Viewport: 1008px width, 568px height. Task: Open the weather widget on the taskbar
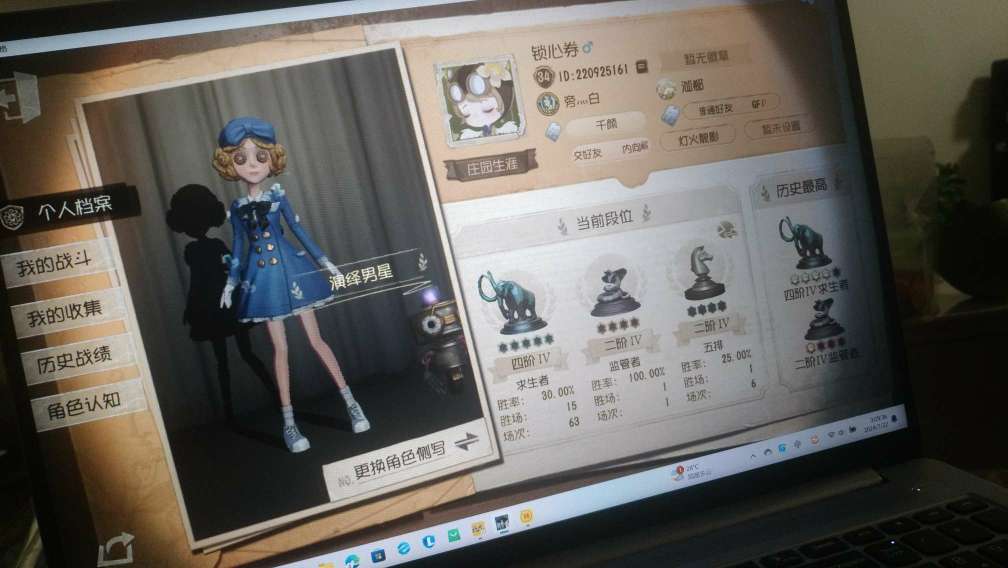692,472
